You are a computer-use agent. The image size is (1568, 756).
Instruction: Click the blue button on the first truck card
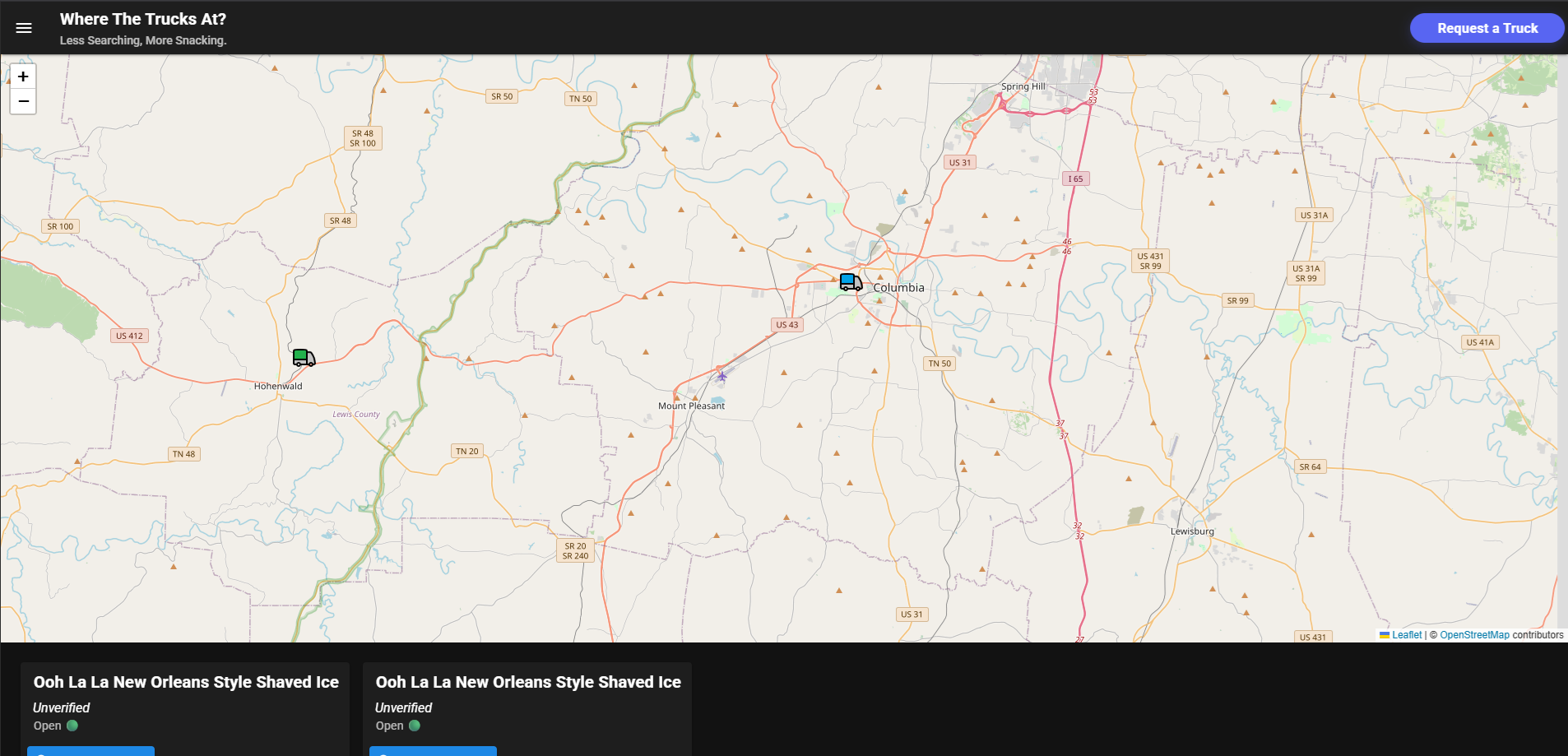point(90,750)
